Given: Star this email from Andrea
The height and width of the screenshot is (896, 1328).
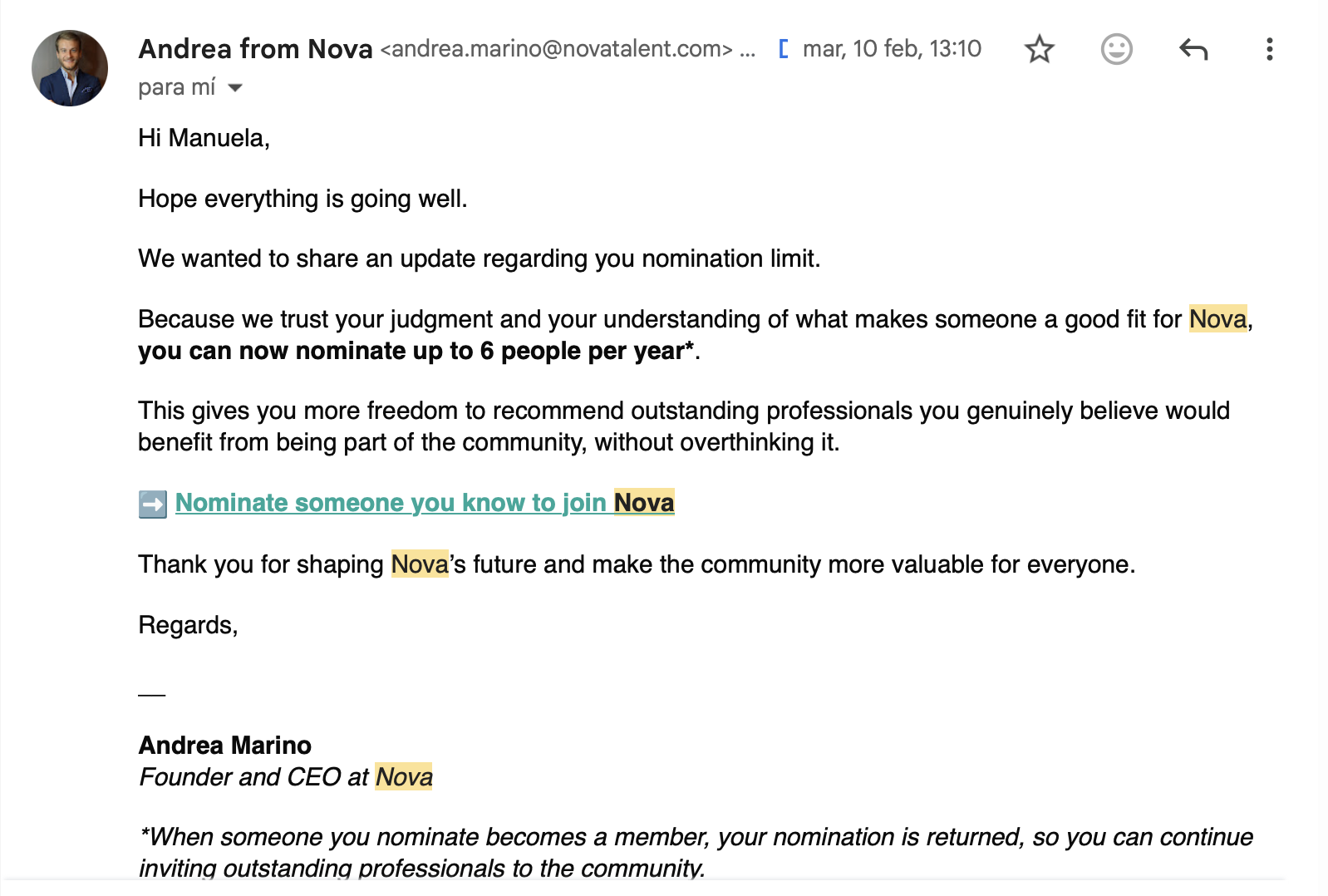Looking at the screenshot, I should (x=1039, y=49).
